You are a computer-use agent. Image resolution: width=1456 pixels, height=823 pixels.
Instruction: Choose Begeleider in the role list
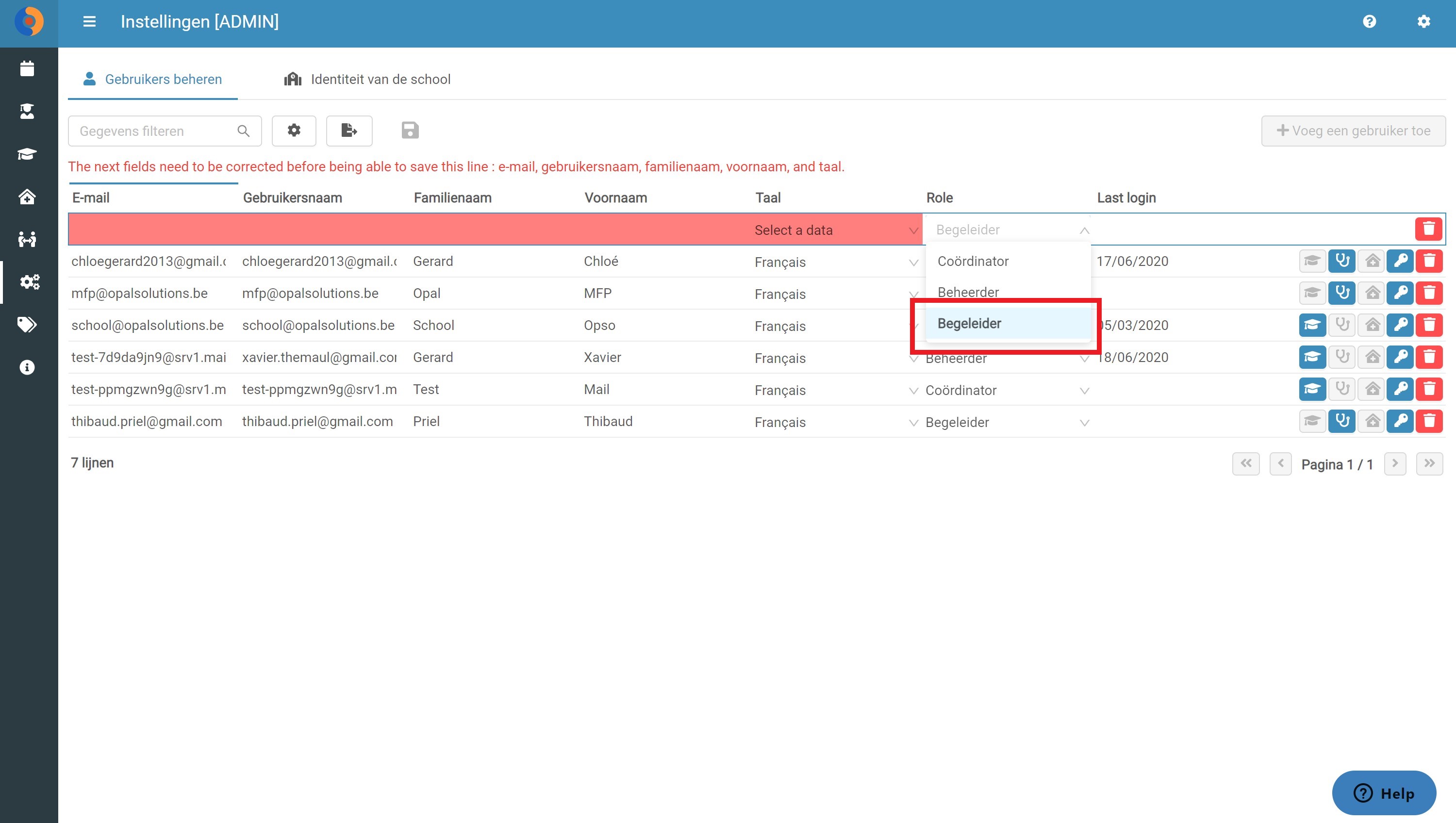coord(1009,323)
